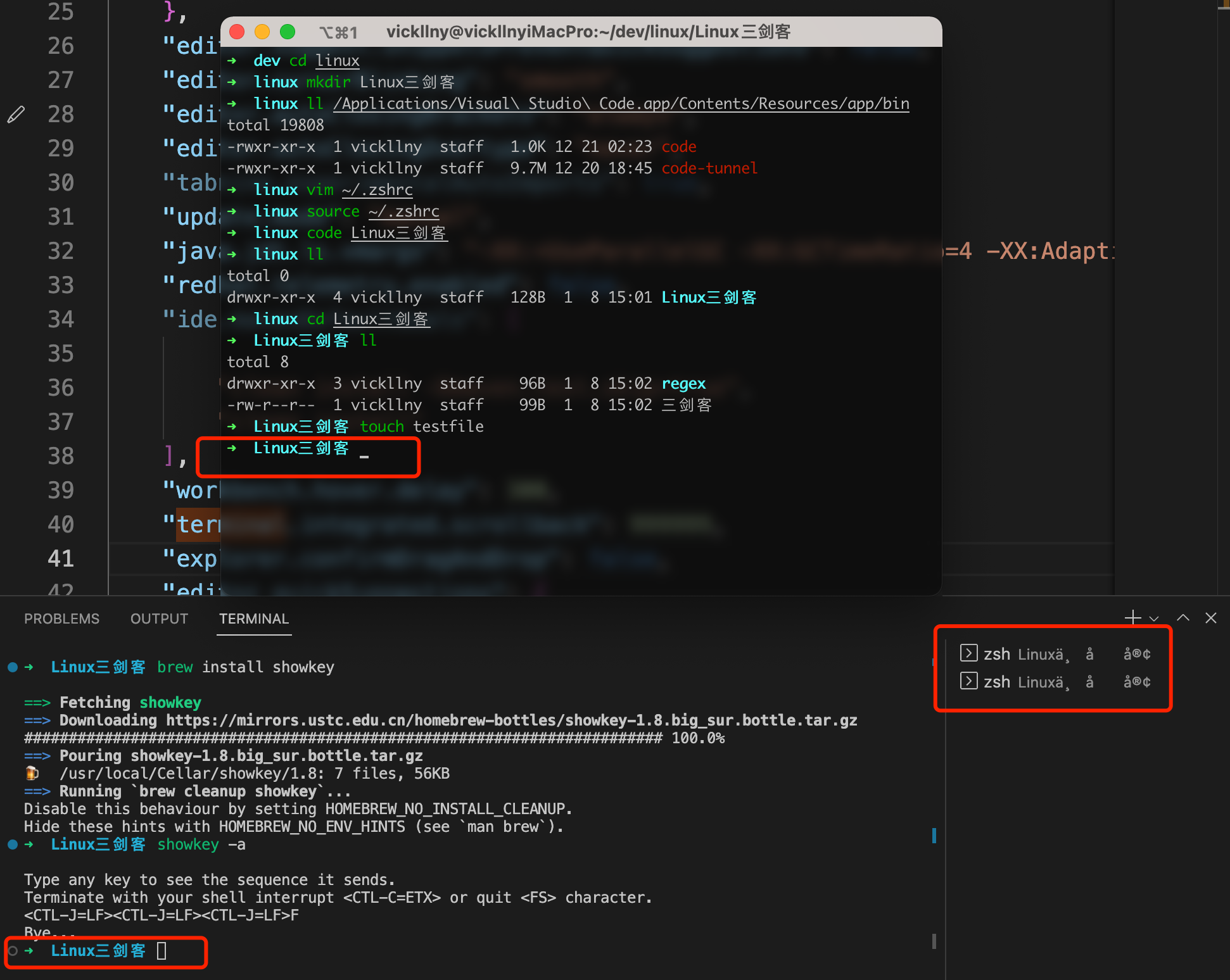Create a new terminal with the plus icon
1230x980 pixels.
(1132, 617)
